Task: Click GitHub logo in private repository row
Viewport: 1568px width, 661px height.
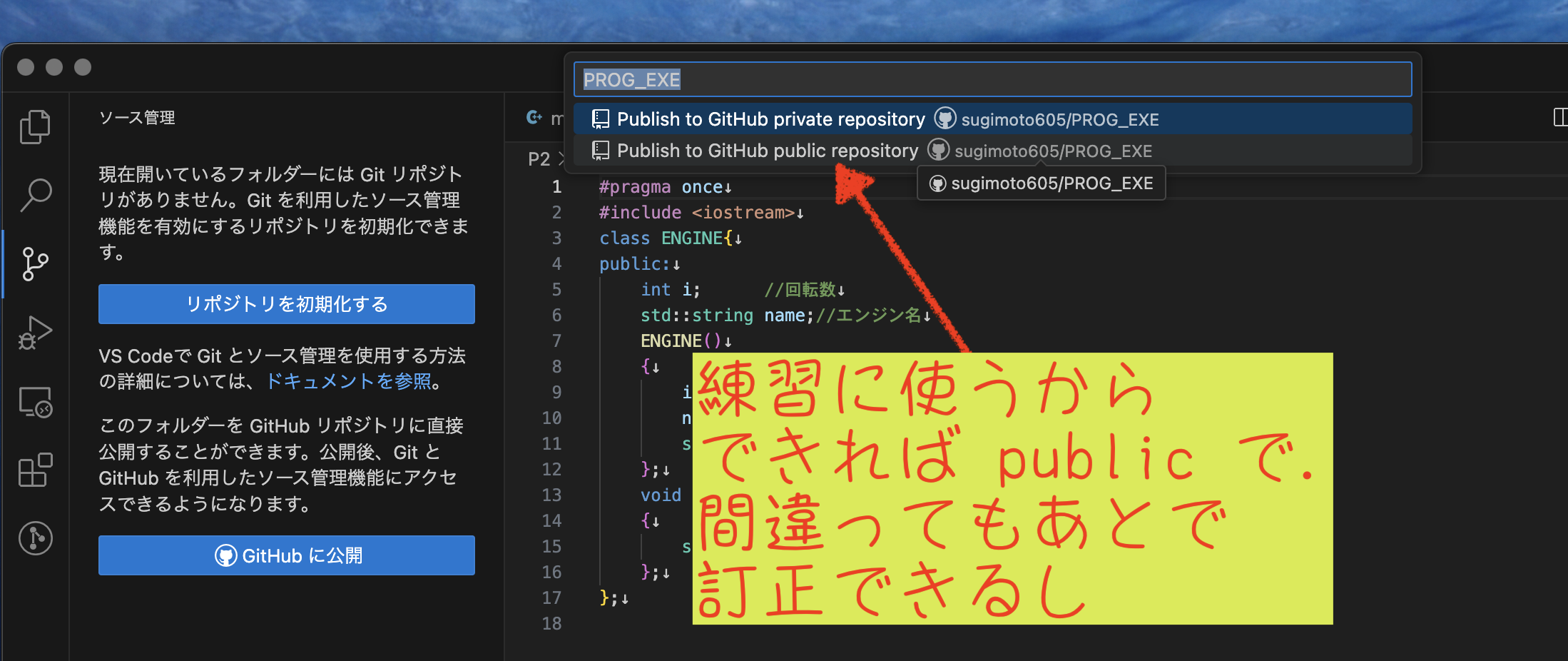Action: click(945, 118)
